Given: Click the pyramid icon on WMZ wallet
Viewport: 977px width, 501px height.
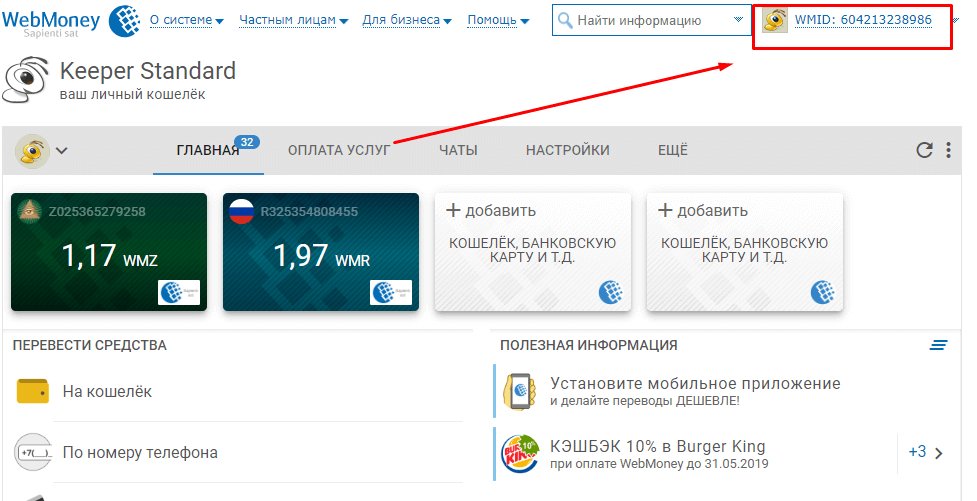Looking at the screenshot, I should (x=30, y=212).
